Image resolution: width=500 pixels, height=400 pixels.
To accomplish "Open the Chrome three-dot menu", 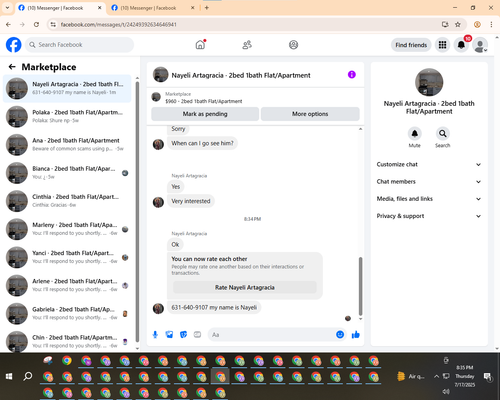I will [491, 24].
